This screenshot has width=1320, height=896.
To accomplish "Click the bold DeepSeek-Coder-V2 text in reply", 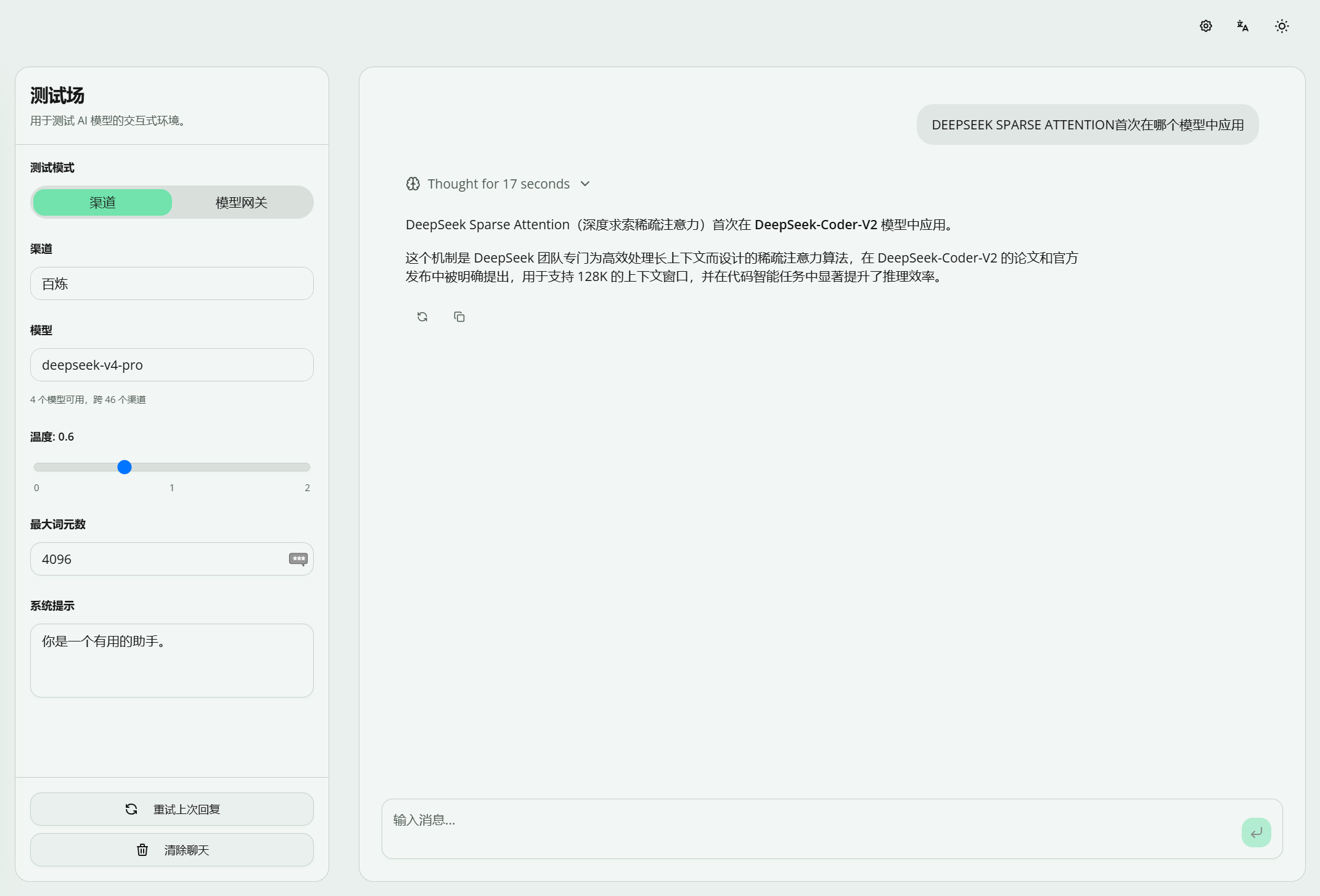I will tap(816, 225).
